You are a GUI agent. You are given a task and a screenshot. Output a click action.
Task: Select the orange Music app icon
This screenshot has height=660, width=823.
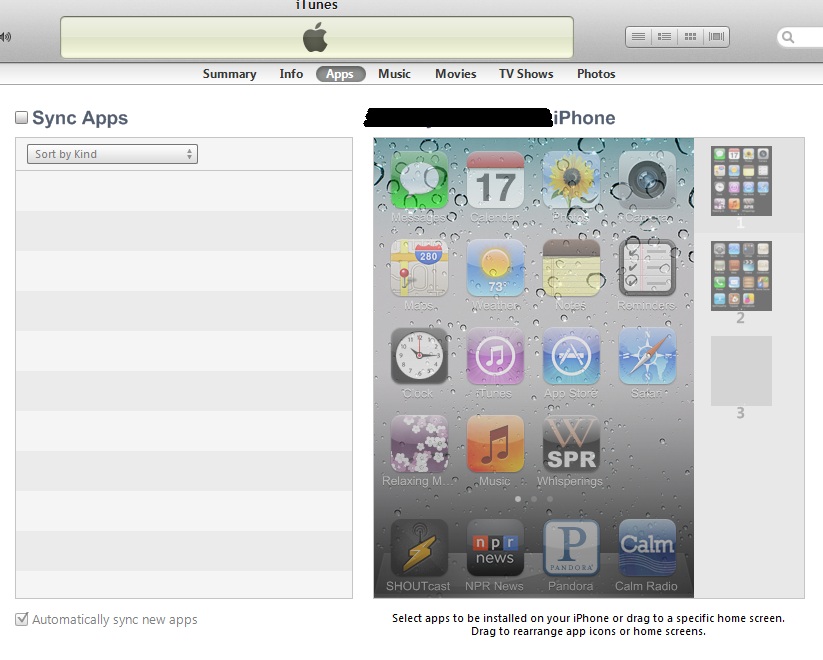pos(495,444)
